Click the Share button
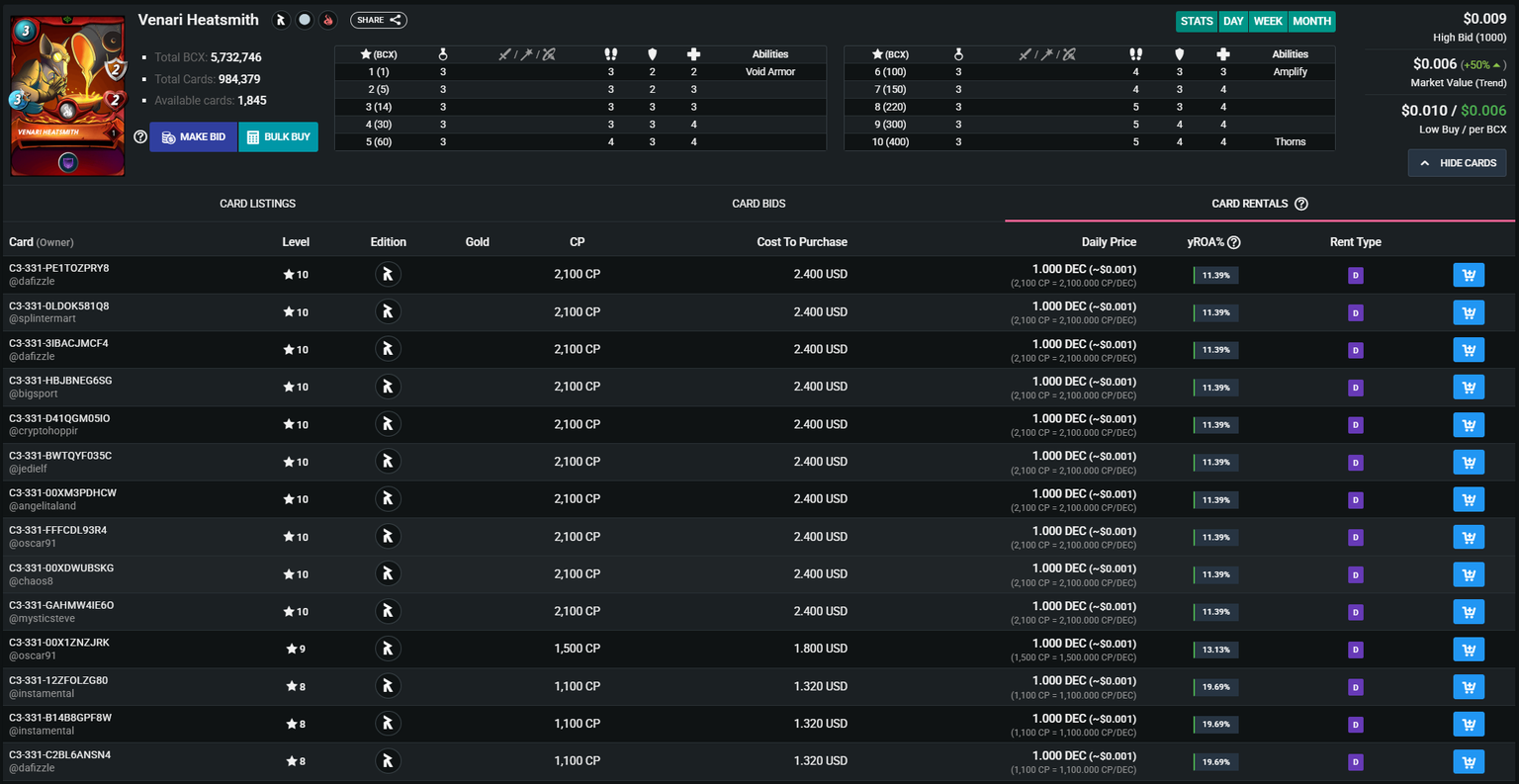Image resolution: width=1519 pixels, height=784 pixels. [378, 20]
